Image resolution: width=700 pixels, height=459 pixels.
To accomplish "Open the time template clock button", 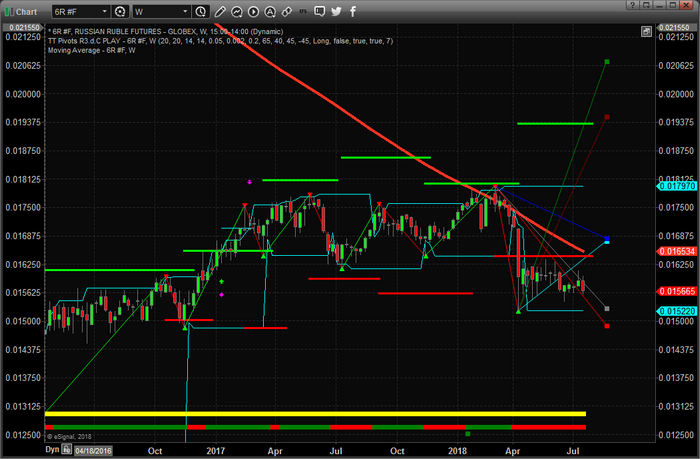I will 201,12.
